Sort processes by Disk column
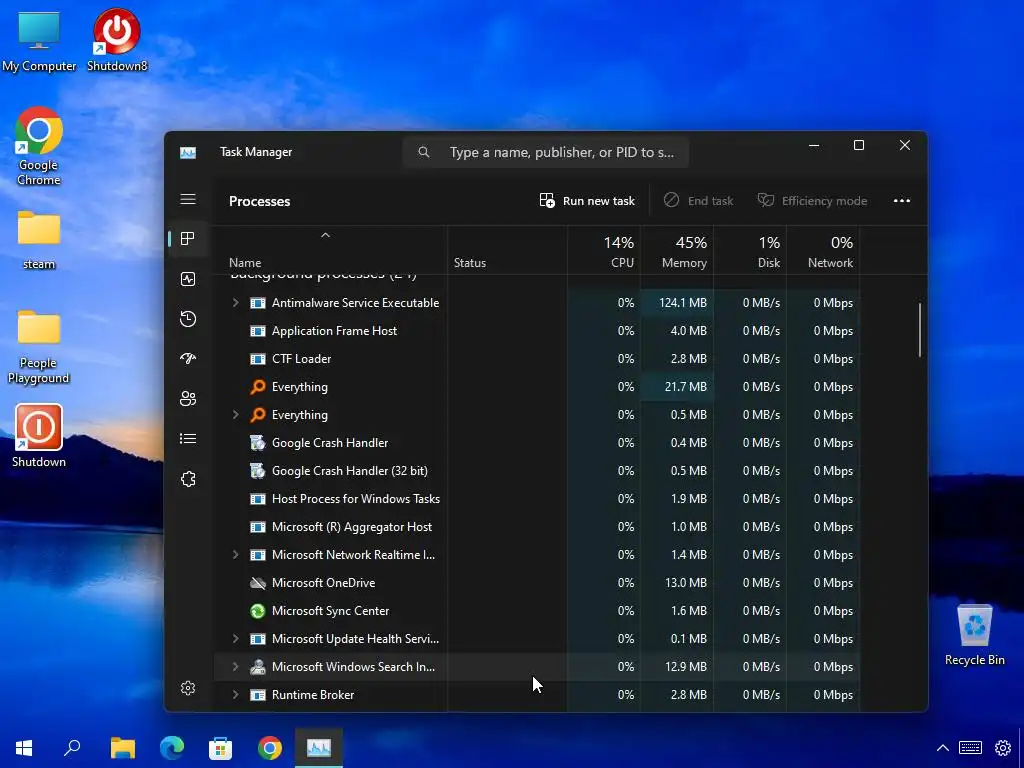The image size is (1024, 768). [750, 251]
